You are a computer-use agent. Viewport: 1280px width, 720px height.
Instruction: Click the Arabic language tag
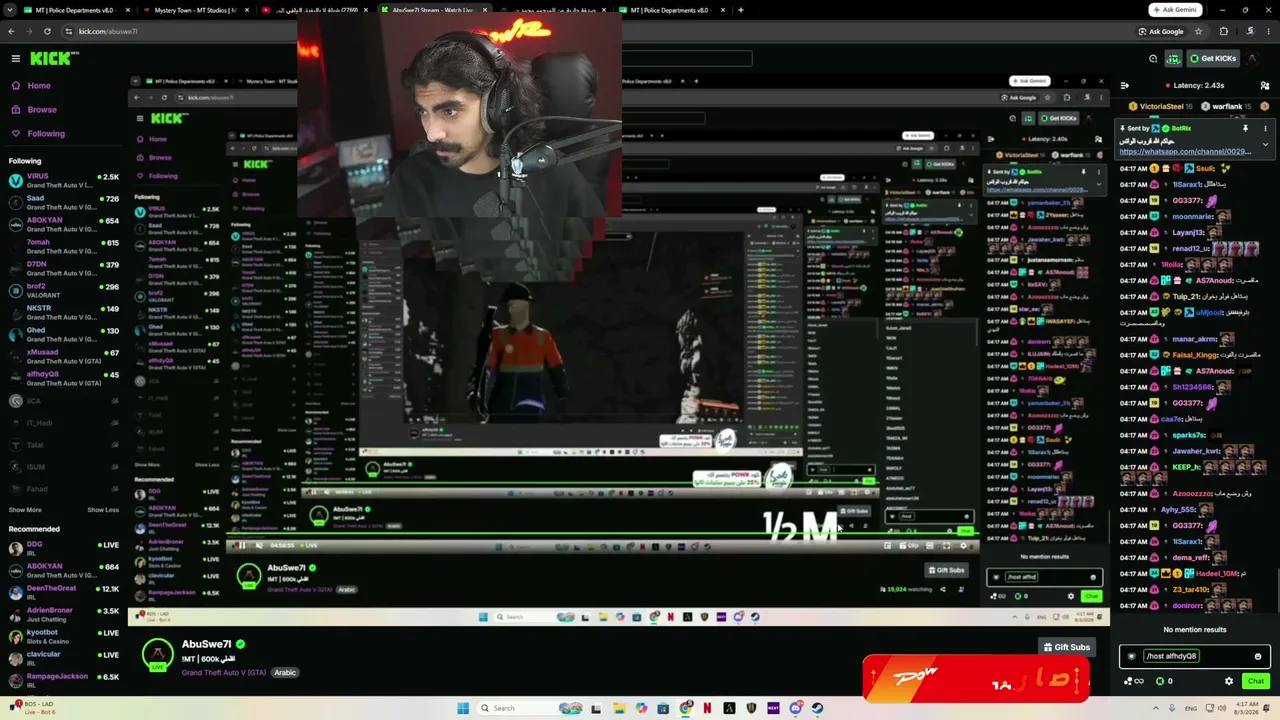click(x=285, y=673)
